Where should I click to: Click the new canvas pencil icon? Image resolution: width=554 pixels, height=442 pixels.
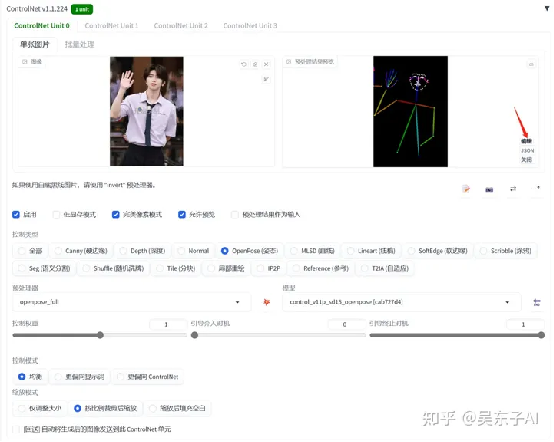466,189
